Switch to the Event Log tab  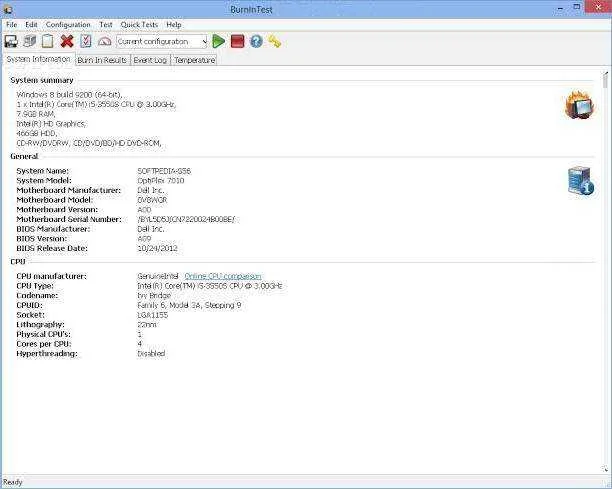pos(150,60)
